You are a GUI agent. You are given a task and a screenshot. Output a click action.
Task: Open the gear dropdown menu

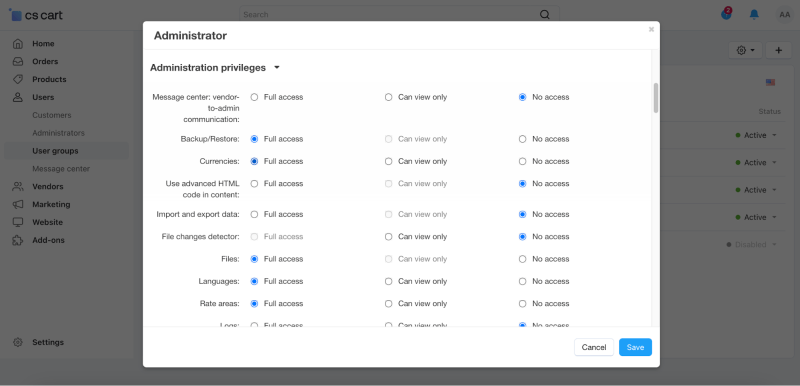click(745, 50)
